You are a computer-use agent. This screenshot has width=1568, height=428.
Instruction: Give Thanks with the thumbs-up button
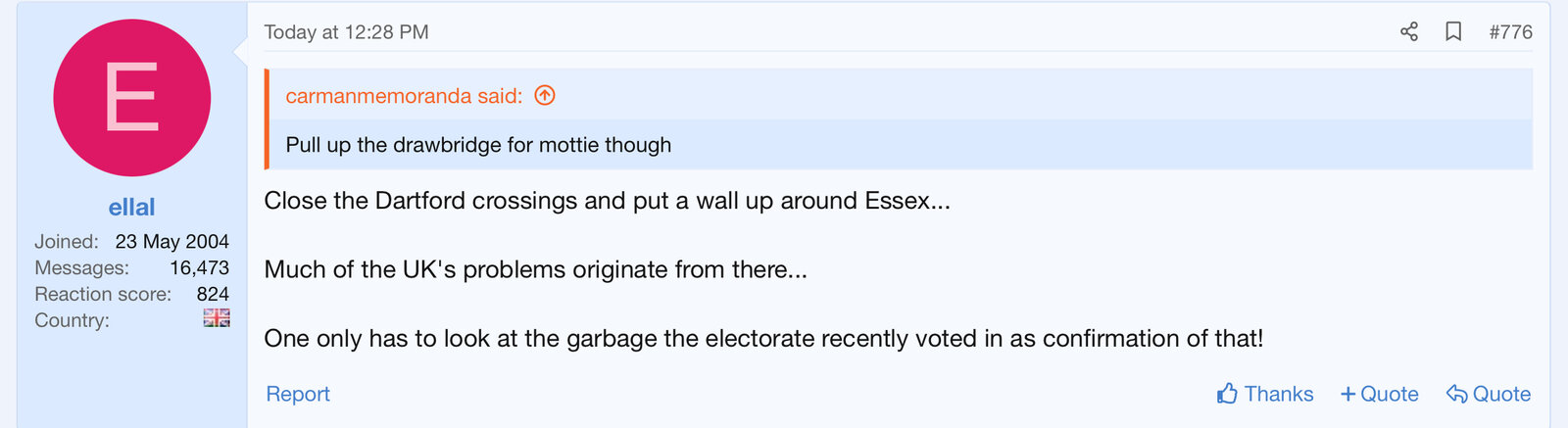(x=1264, y=394)
